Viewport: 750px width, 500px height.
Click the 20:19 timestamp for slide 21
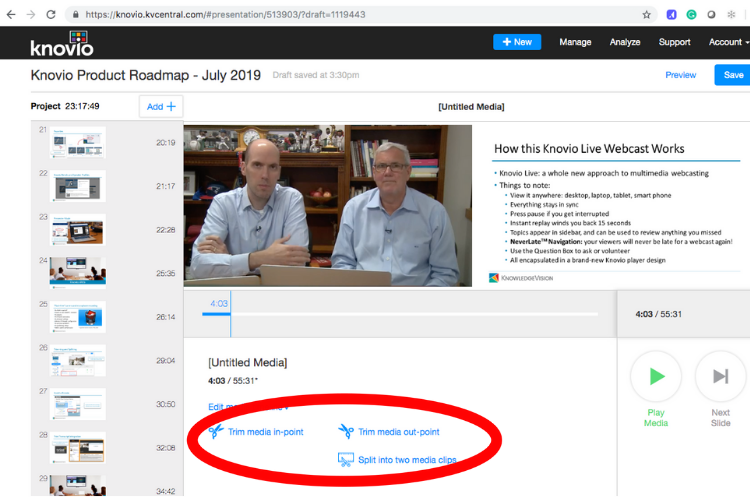pyautogui.click(x=165, y=143)
